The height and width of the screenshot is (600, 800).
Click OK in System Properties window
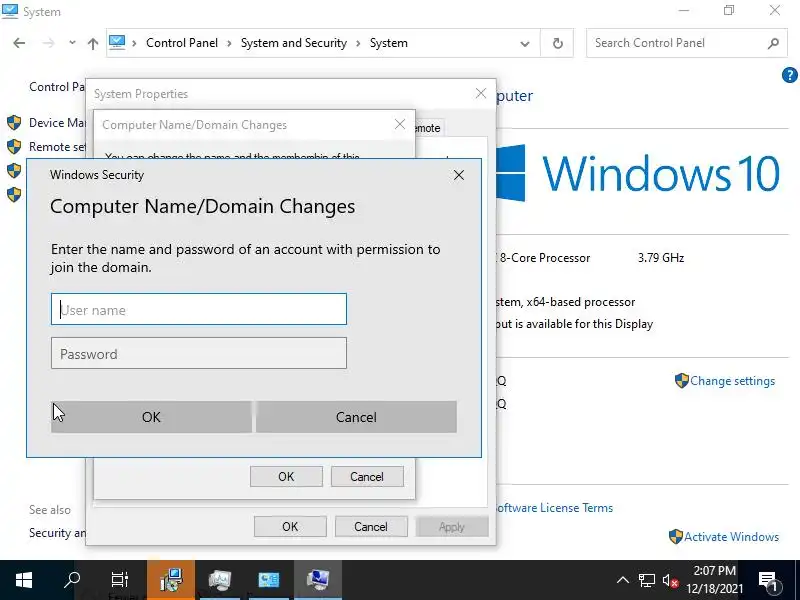(x=290, y=527)
